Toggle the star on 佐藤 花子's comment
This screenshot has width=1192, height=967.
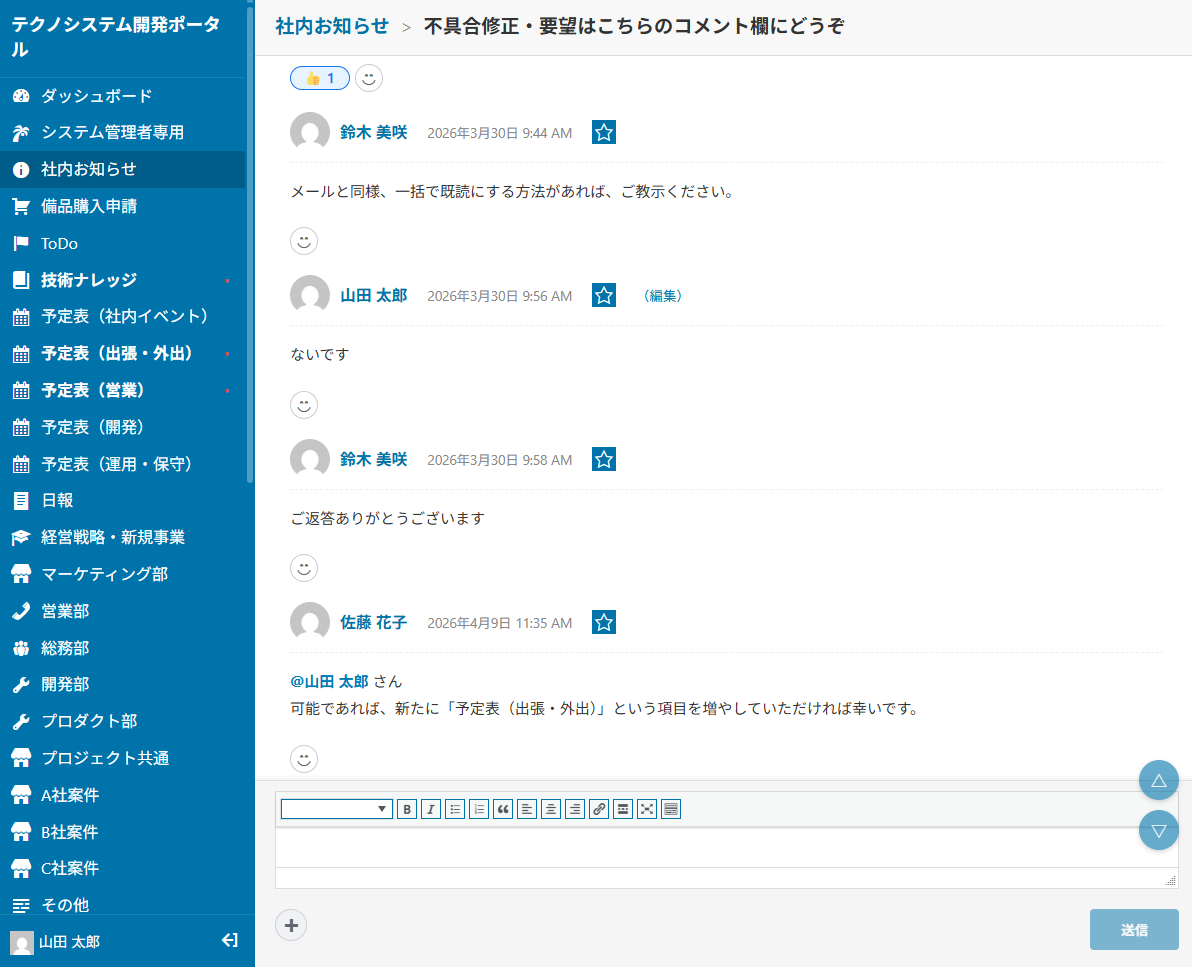[x=603, y=622]
